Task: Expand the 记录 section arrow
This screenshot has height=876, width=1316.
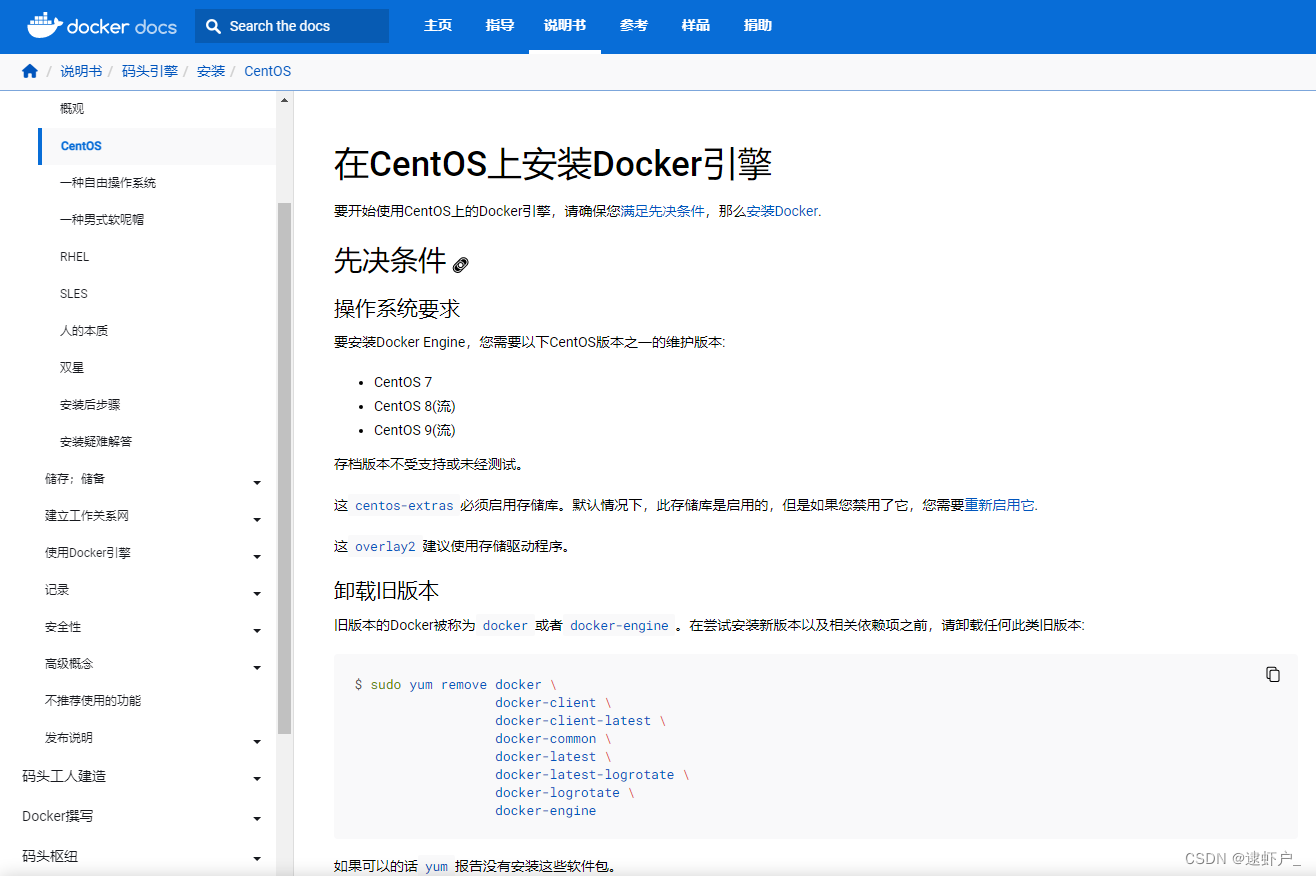Action: pyautogui.click(x=257, y=594)
